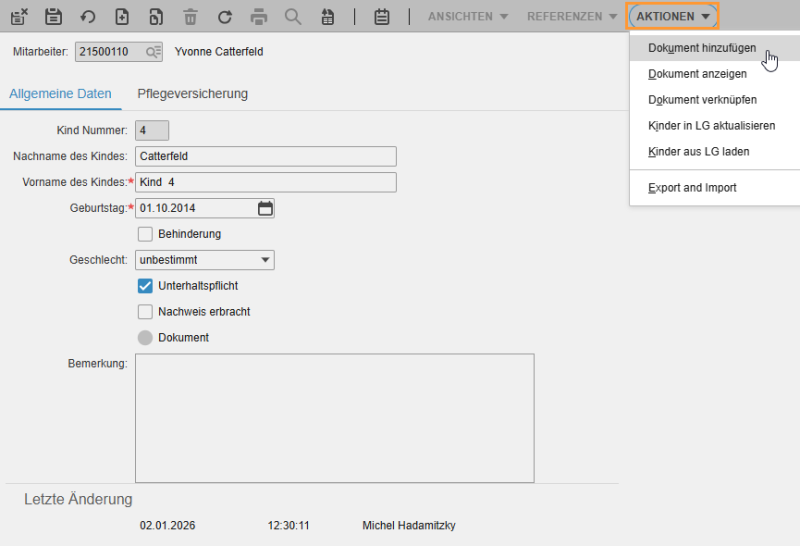Open the Mitarbeiter lookup search icon
The image size is (800, 546).
pyautogui.click(x=153, y=52)
